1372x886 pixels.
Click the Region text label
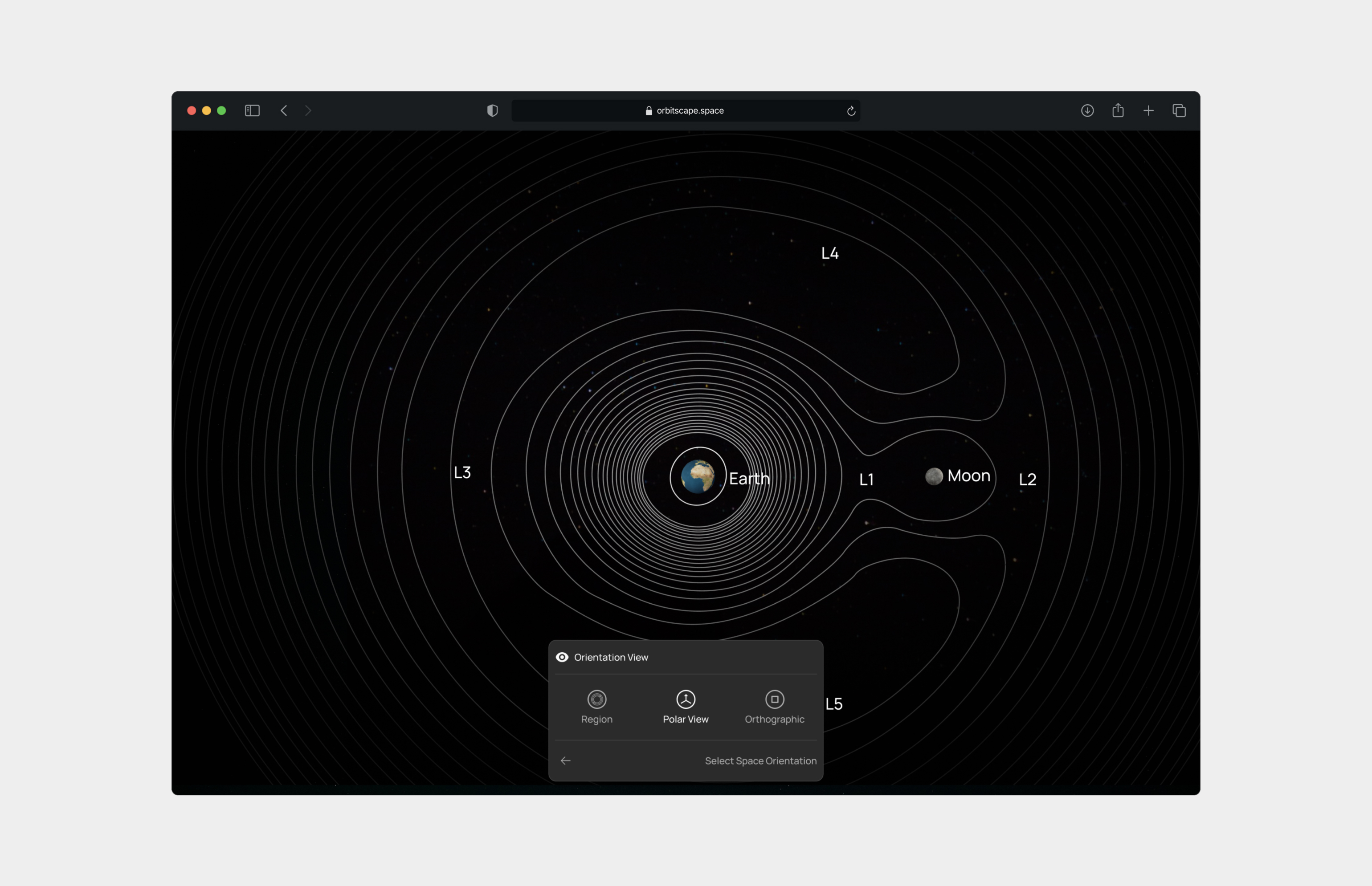pyautogui.click(x=597, y=719)
